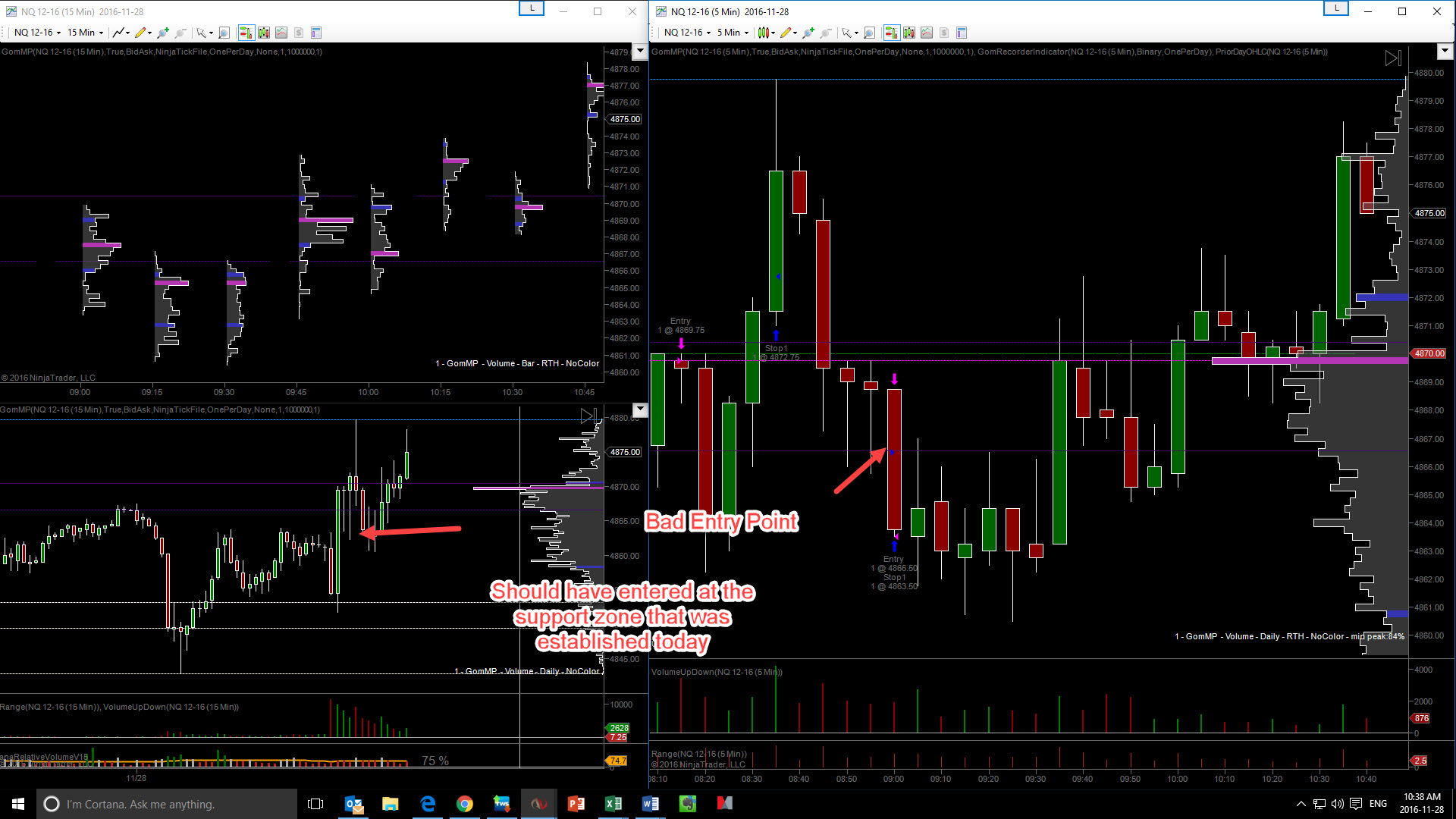This screenshot has width=1456, height=819.
Task: Open instrument dropdown NQ 12-16 in 15 Min window
Action: pyautogui.click(x=37, y=33)
